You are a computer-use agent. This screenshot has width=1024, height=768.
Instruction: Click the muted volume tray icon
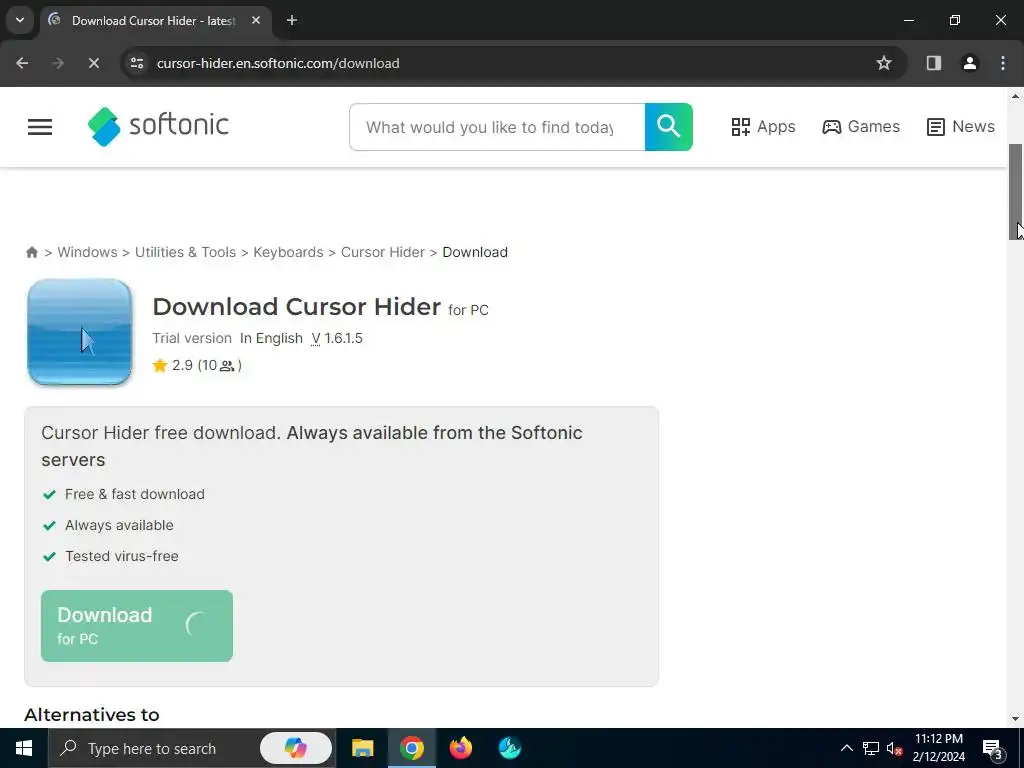click(894, 748)
